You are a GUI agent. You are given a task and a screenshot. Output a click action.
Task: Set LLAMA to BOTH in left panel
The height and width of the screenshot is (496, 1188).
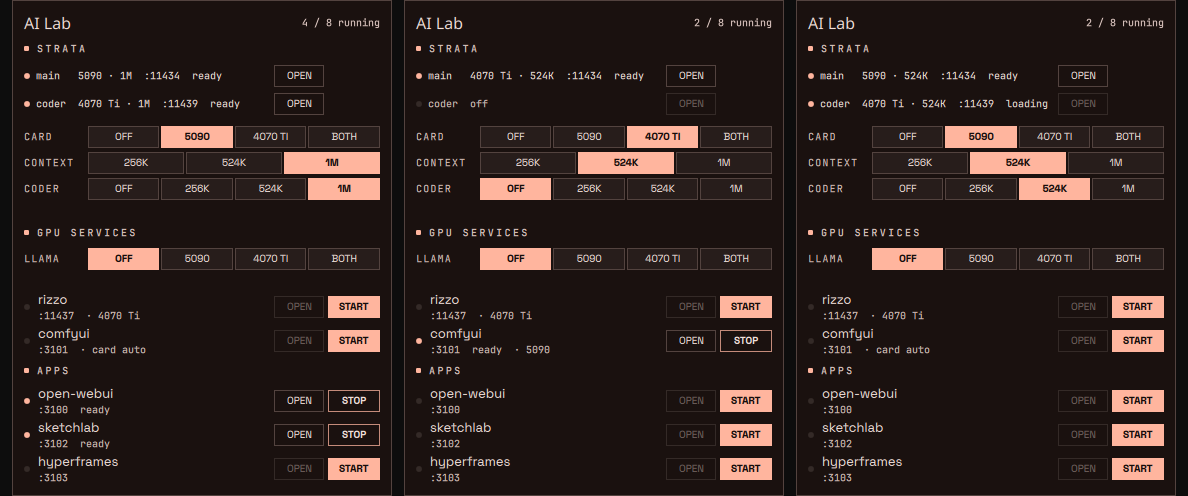click(x=344, y=259)
